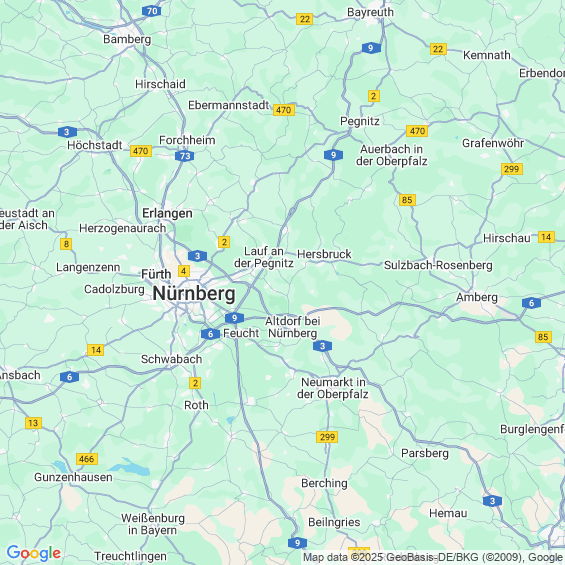Click the A70 highway shield near Bamberg
The height and width of the screenshot is (565, 565).
(x=152, y=11)
